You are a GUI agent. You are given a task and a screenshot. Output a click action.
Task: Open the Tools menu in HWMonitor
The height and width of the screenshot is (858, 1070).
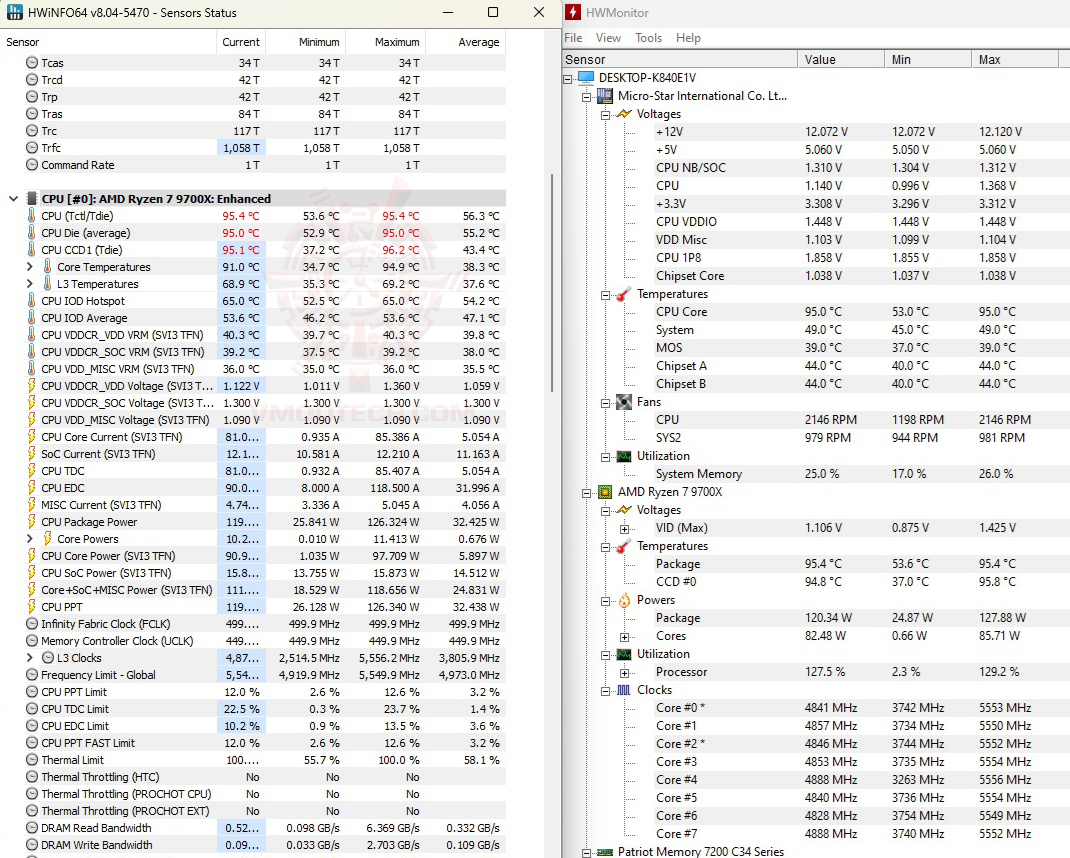pyautogui.click(x=648, y=38)
